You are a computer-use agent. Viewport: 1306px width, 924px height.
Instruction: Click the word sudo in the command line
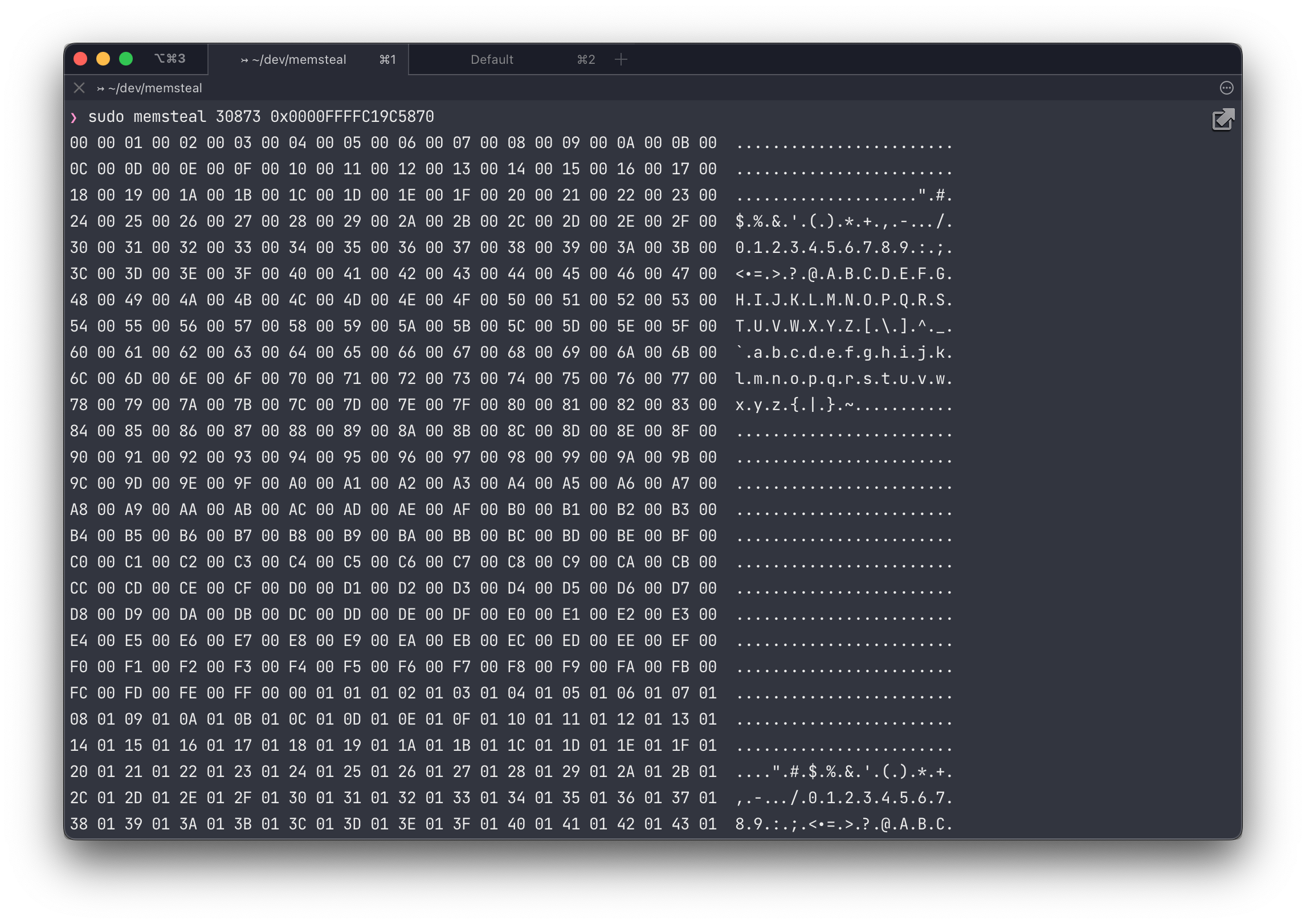coord(106,117)
